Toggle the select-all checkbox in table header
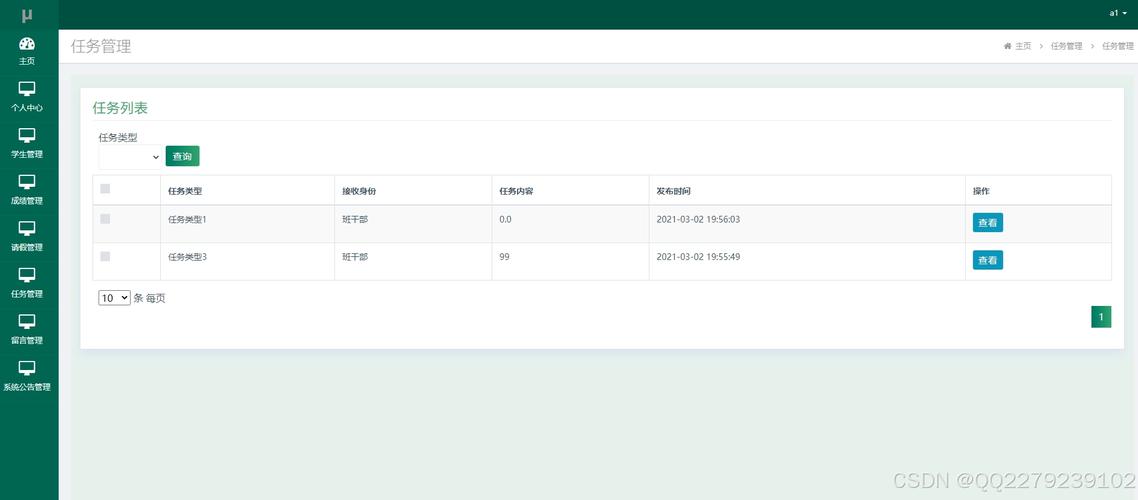 click(x=105, y=189)
